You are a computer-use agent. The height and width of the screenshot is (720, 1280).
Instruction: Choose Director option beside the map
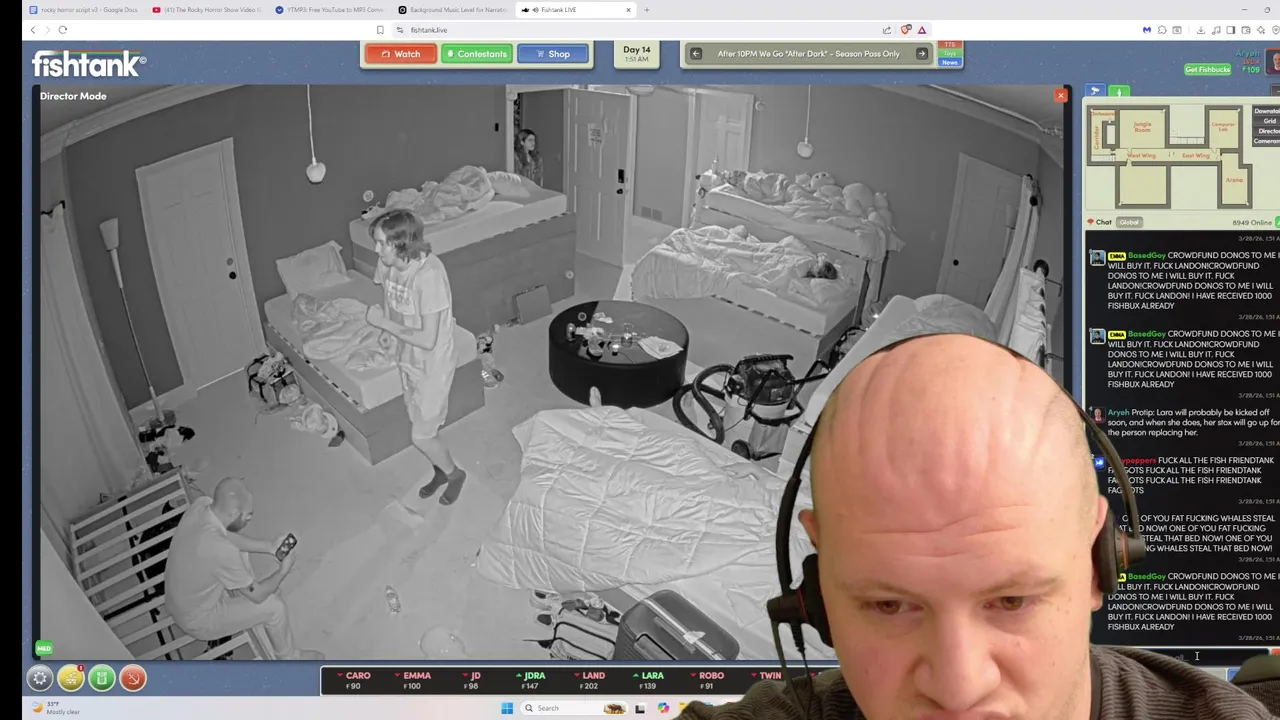(1269, 131)
